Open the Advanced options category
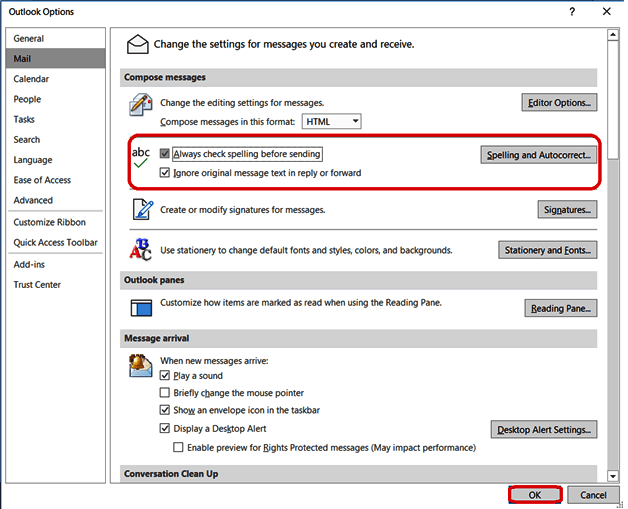Viewport: 628px width, 509px height. pyautogui.click(x=56, y=200)
